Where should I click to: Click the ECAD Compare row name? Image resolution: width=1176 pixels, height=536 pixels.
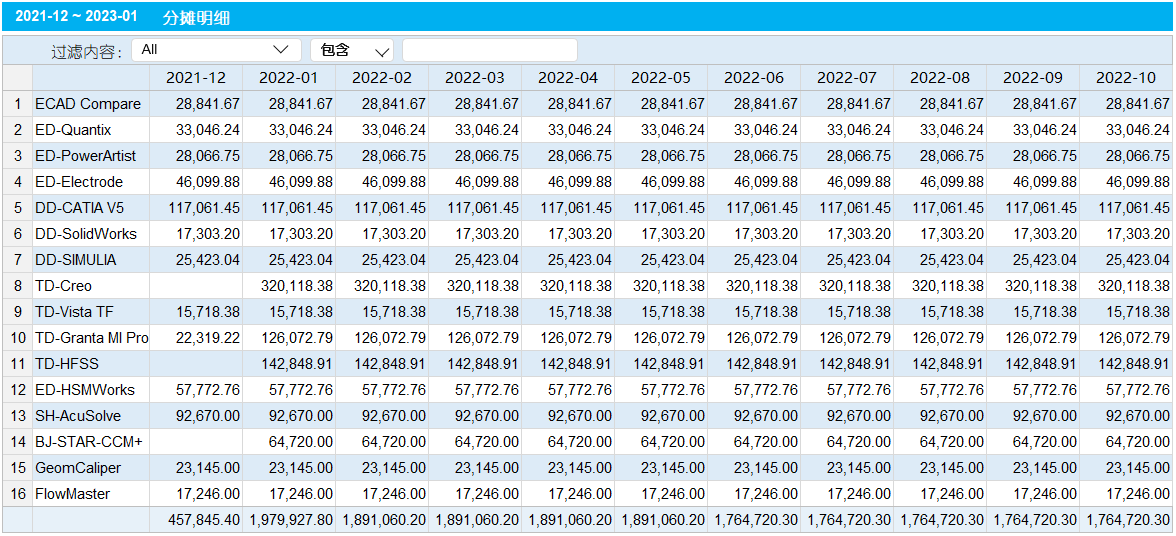[x=88, y=104]
